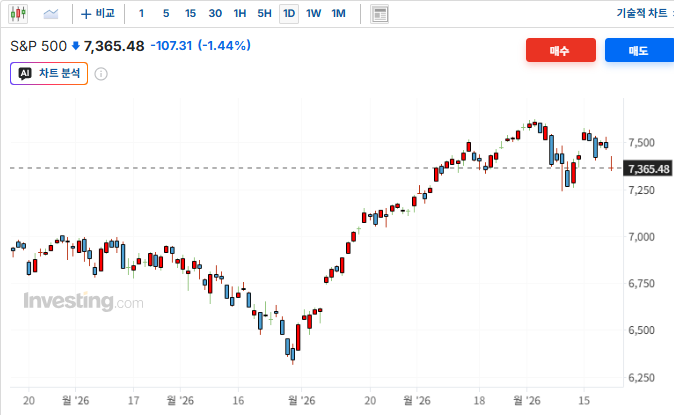Click the 18 date axis label

tap(479, 401)
